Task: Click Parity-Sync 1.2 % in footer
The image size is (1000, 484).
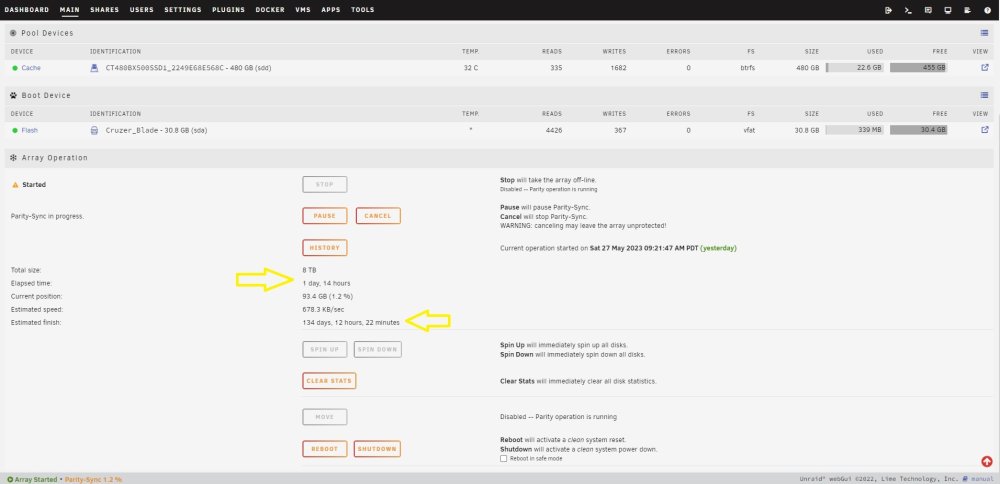Action: pyautogui.click(x=93, y=479)
